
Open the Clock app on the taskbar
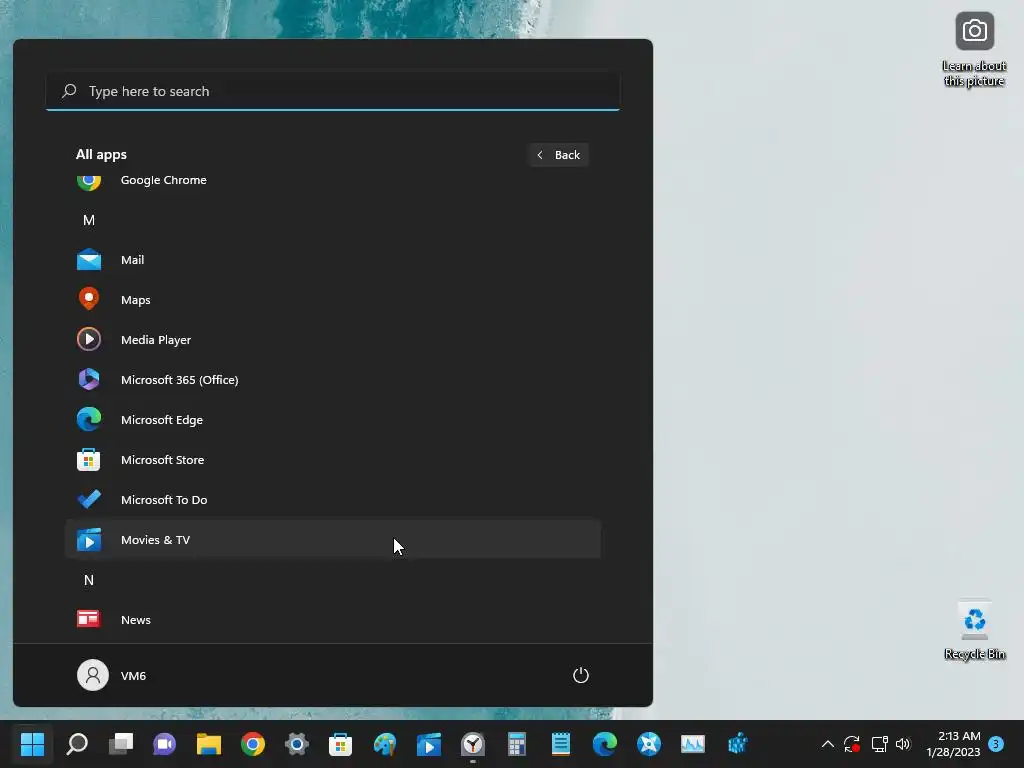(x=473, y=744)
